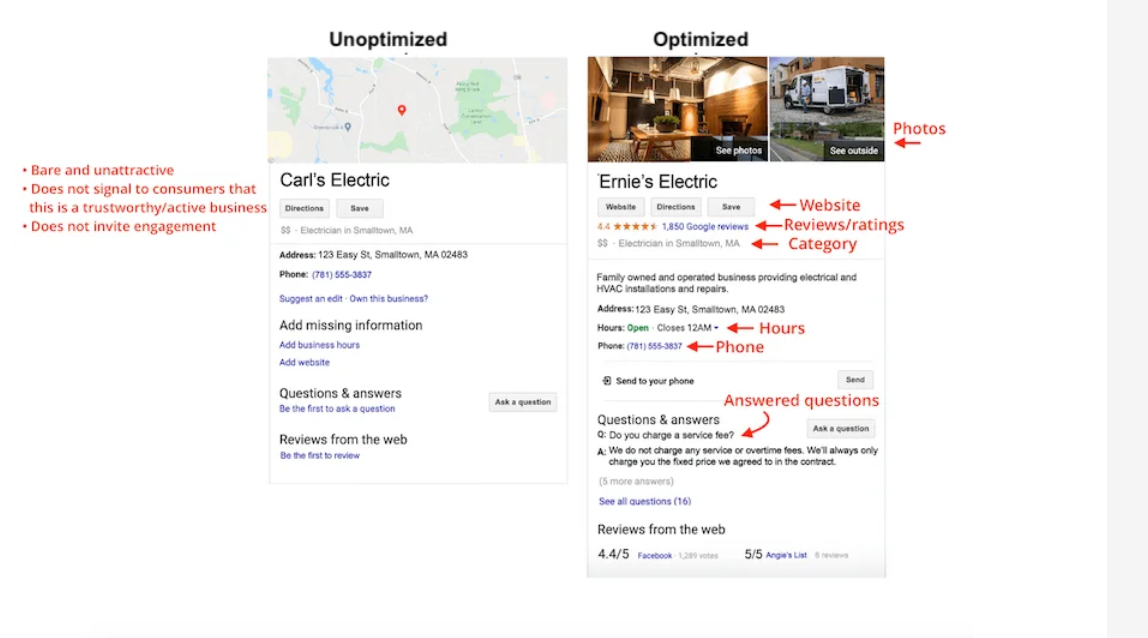Open the See photos interior thumbnail
This screenshot has height=638, width=1148.
tap(677, 109)
